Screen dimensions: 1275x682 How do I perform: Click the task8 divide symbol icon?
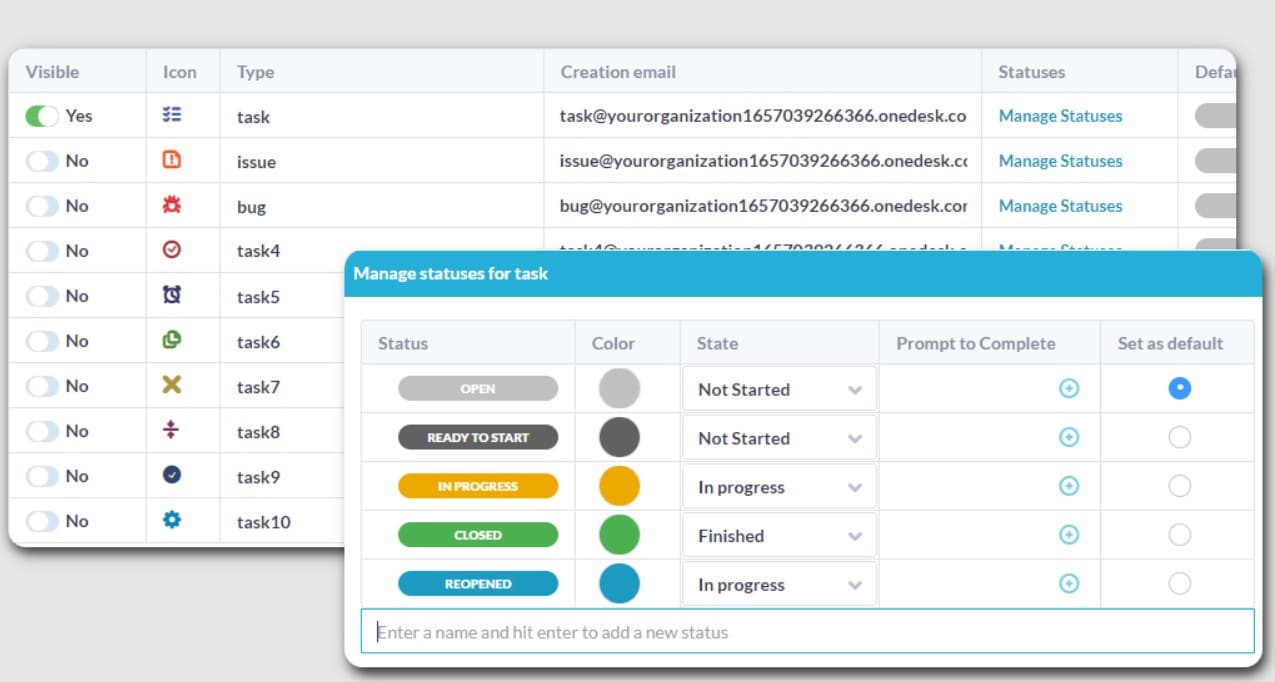click(x=171, y=430)
